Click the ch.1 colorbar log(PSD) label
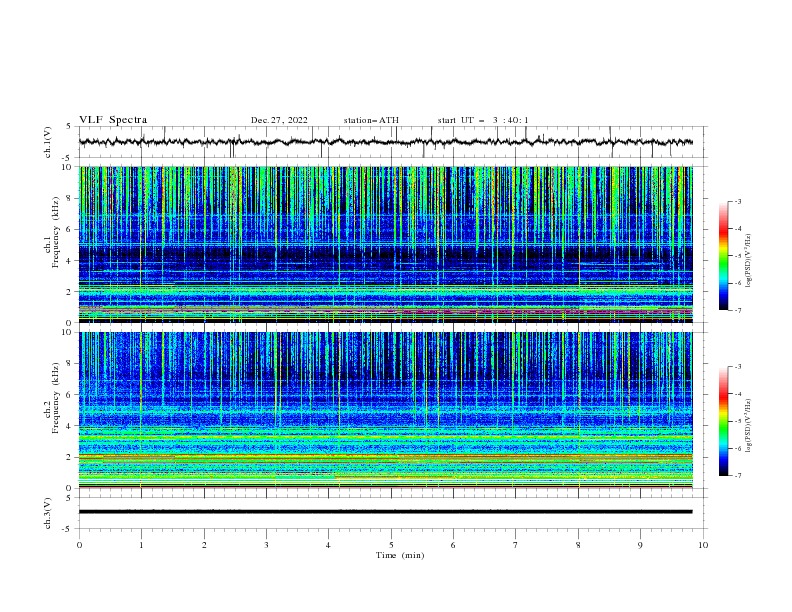Screen dimensions: 792x612 click(x=749, y=261)
